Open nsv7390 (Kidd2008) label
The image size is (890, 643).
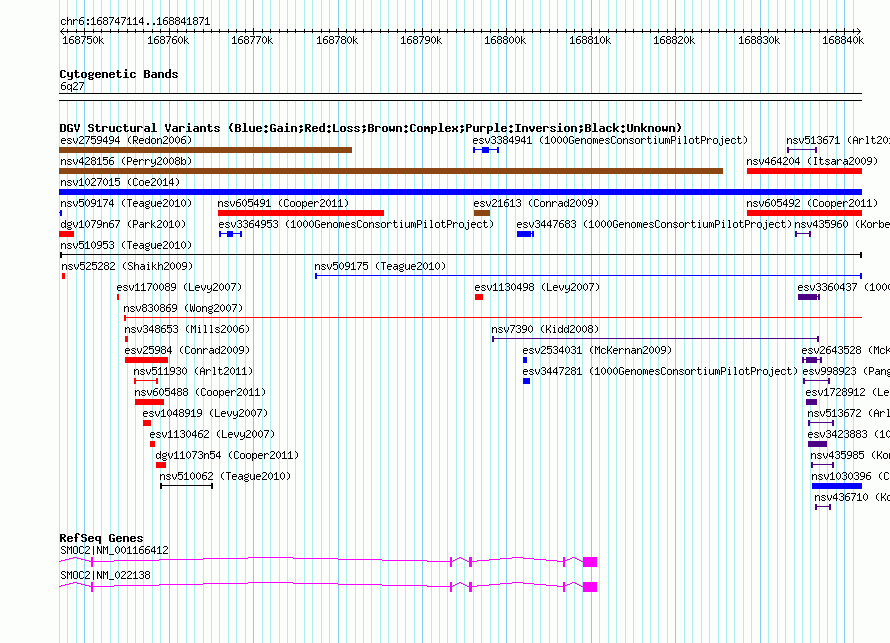(x=545, y=329)
